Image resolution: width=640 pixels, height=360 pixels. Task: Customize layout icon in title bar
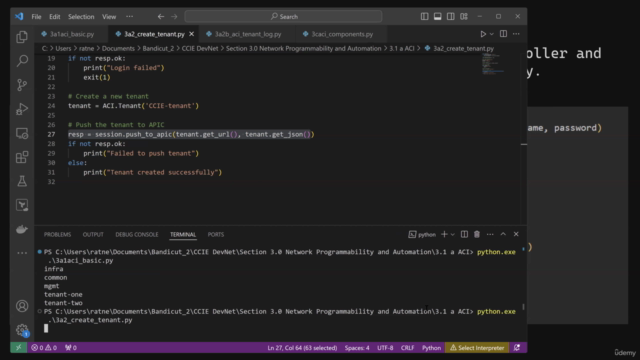pyautogui.click(x=464, y=16)
